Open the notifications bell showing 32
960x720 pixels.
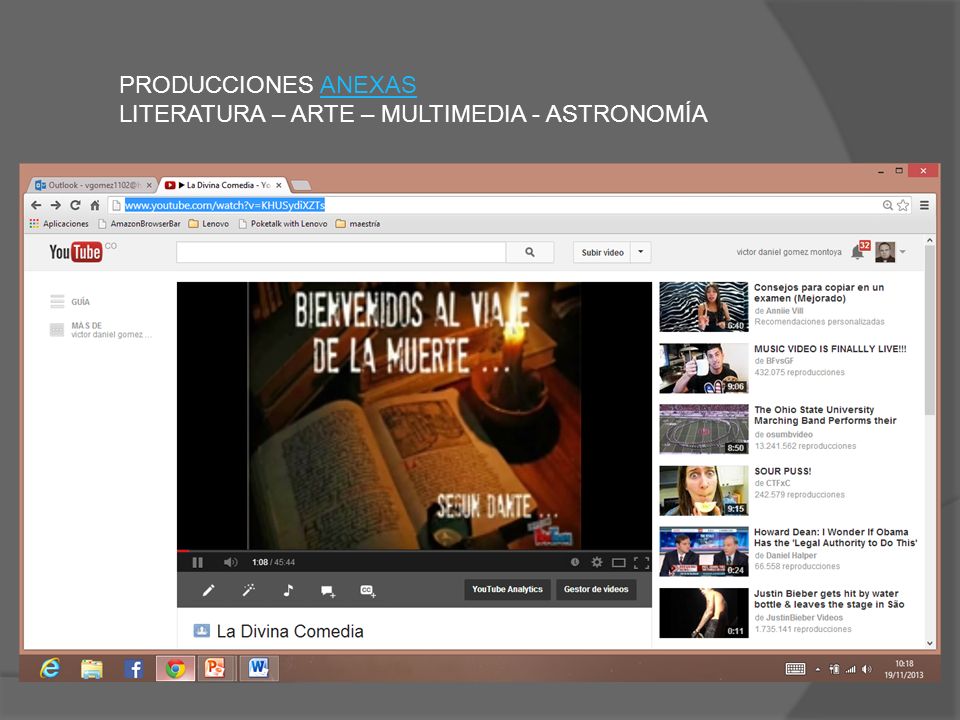click(x=859, y=251)
